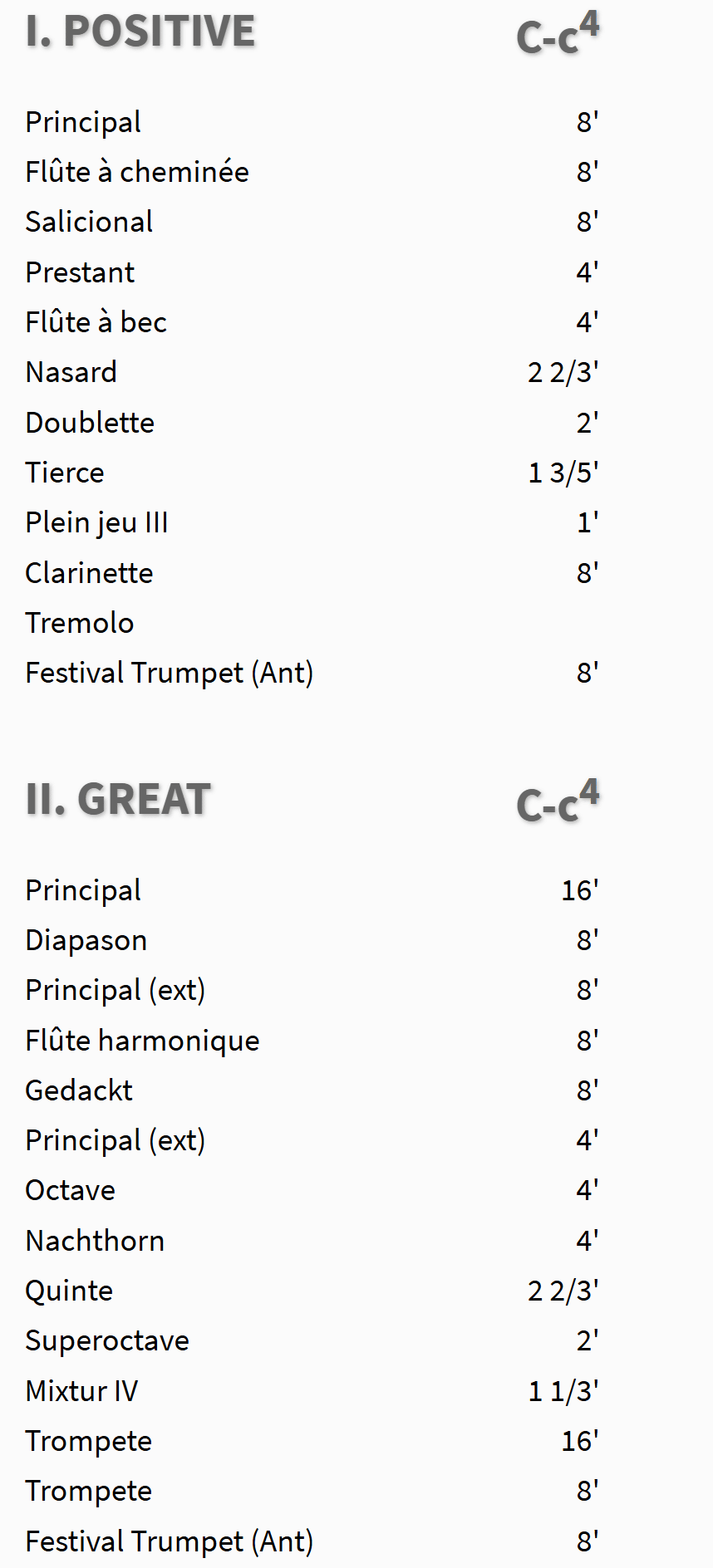Viewport: 713px width, 1568px height.
Task: Click the Plein jeu III stop
Action: 96,522
